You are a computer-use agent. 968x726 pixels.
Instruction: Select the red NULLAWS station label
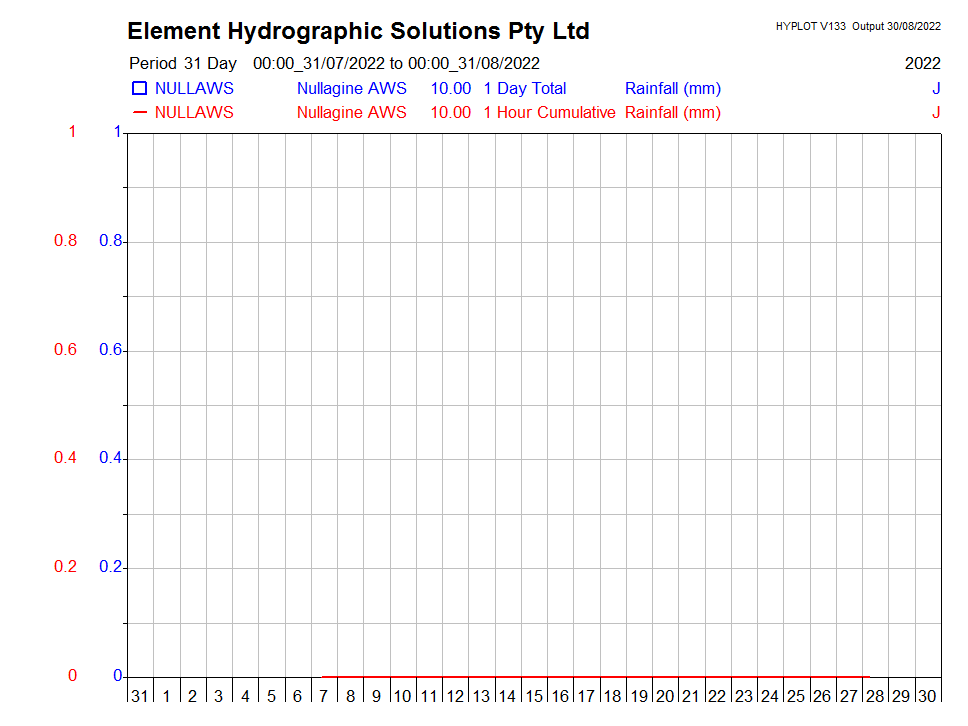(x=194, y=113)
